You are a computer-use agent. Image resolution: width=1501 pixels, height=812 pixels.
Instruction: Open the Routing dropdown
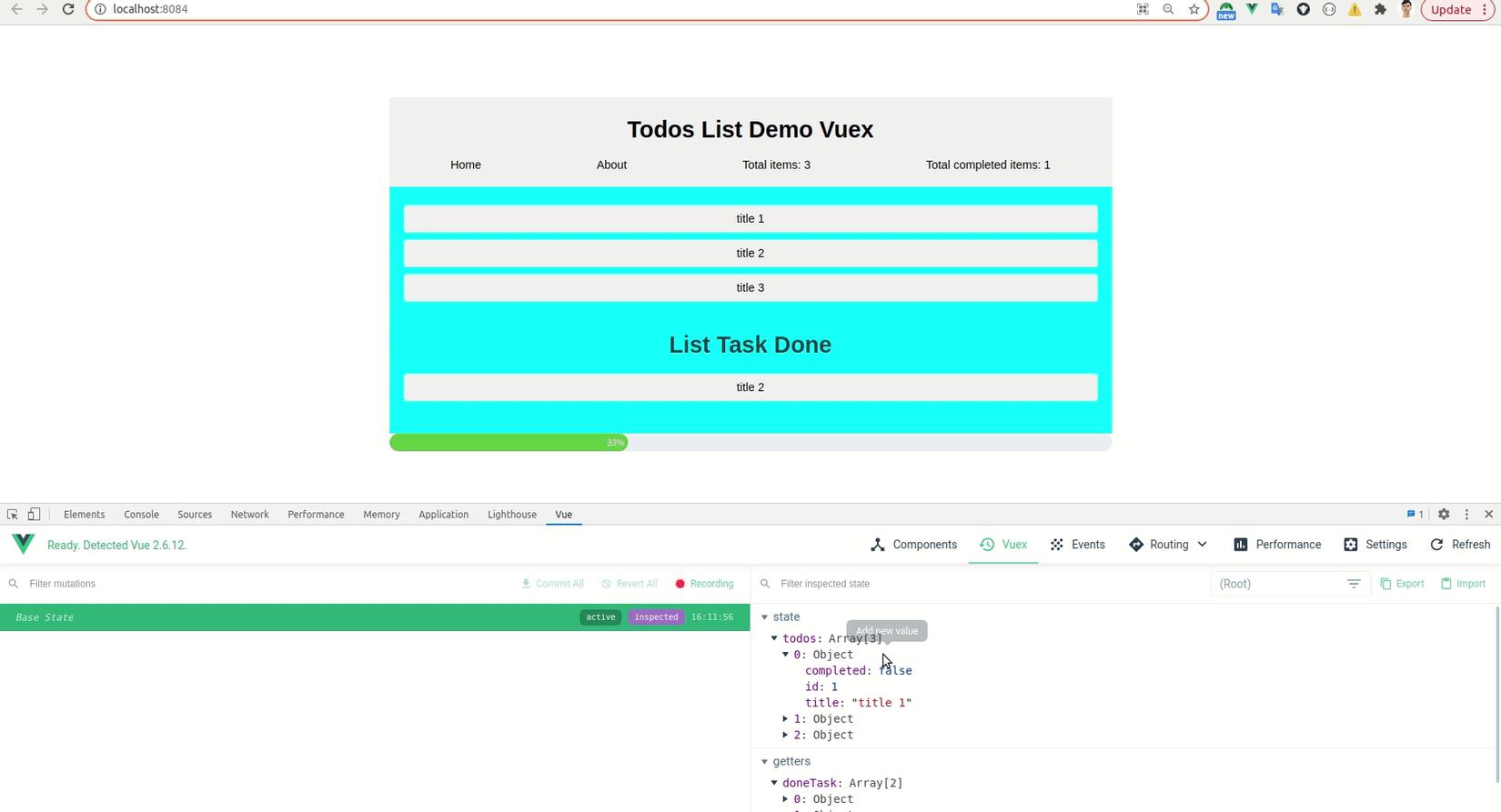(1168, 545)
